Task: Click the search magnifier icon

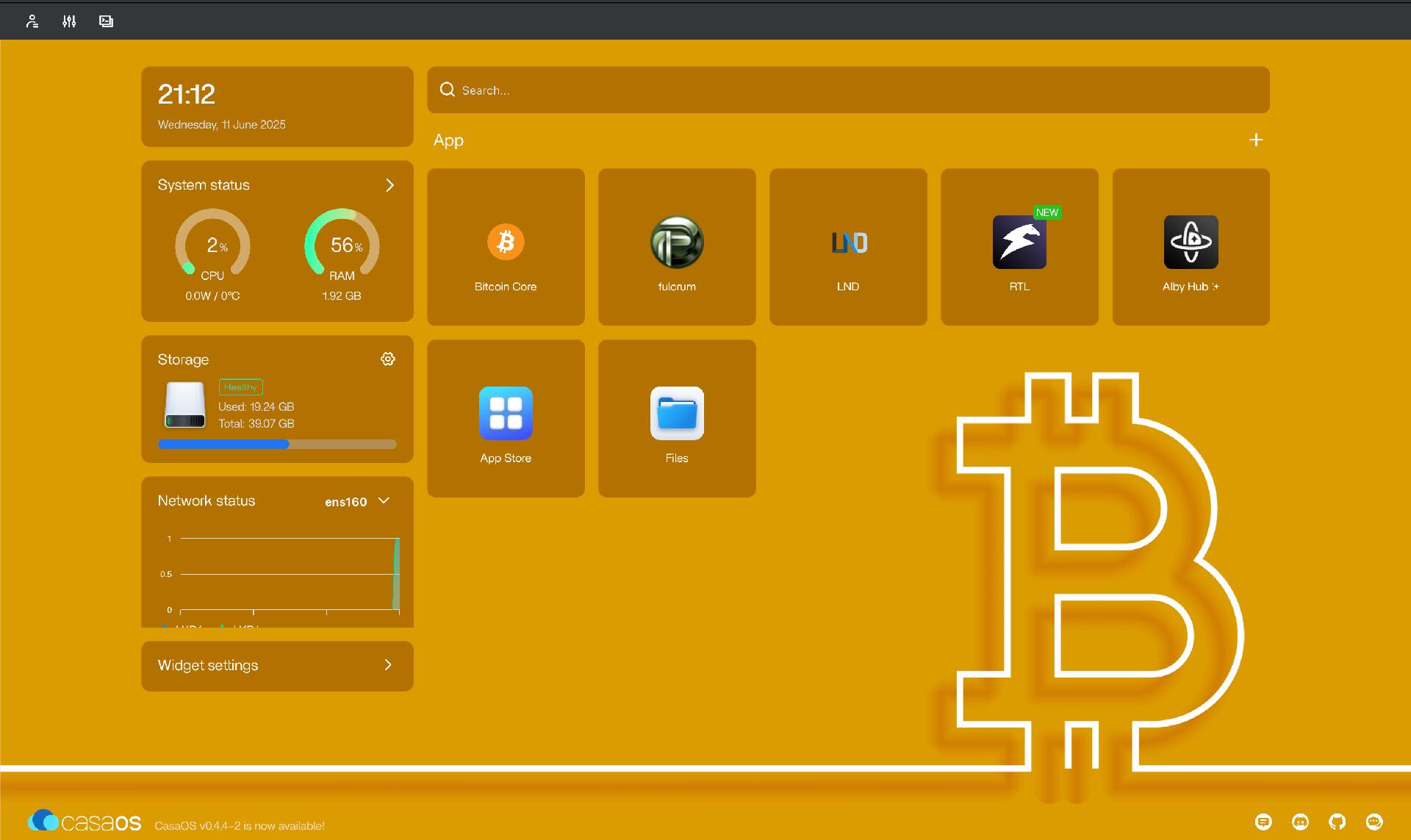Action: [x=447, y=90]
